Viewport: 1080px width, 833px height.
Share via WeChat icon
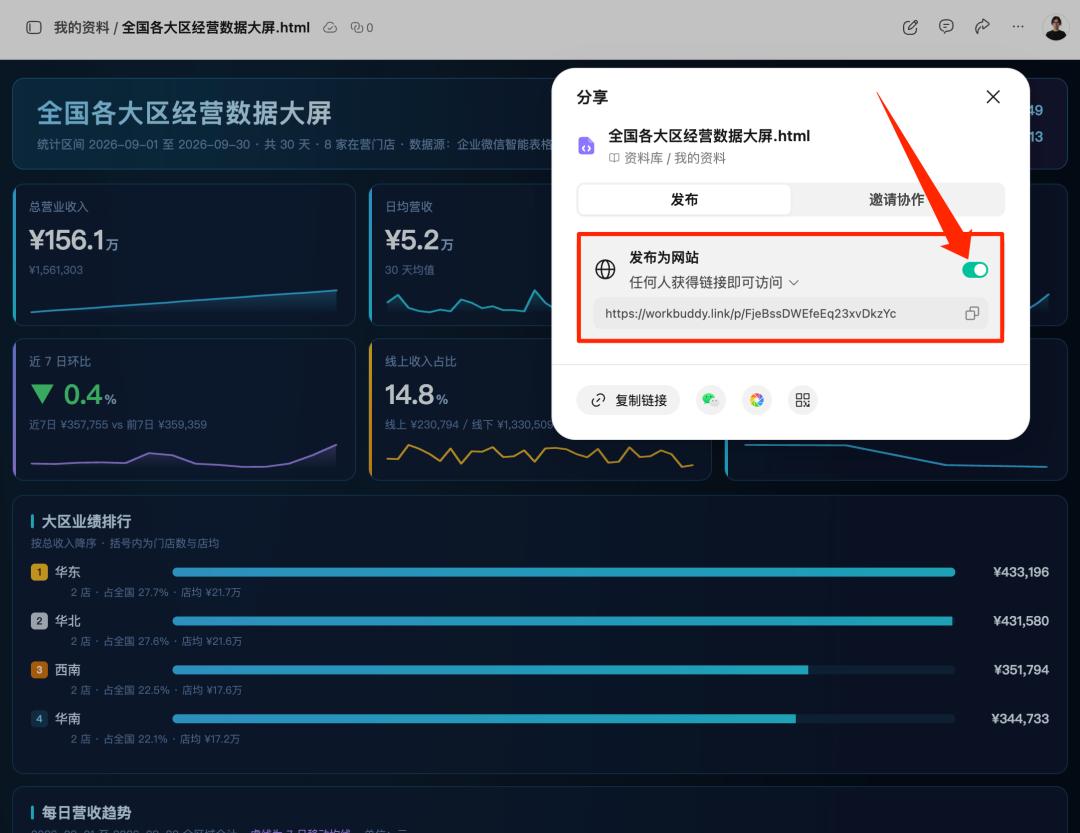tap(710, 400)
